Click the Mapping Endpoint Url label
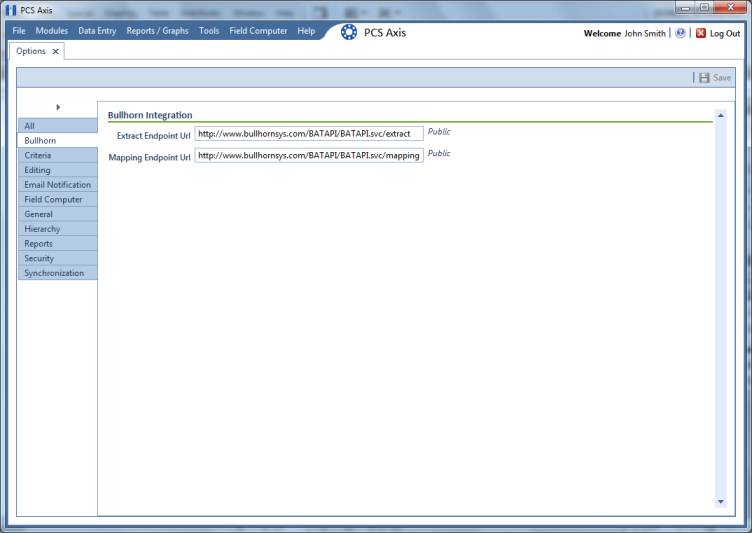This screenshot has height=533, width=752. coord(149,157)
